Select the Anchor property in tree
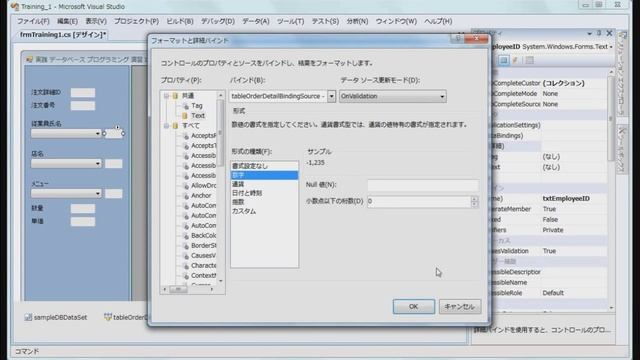Image resolution: width=640 pixels, height=360 pixels. tap(201, 196)
